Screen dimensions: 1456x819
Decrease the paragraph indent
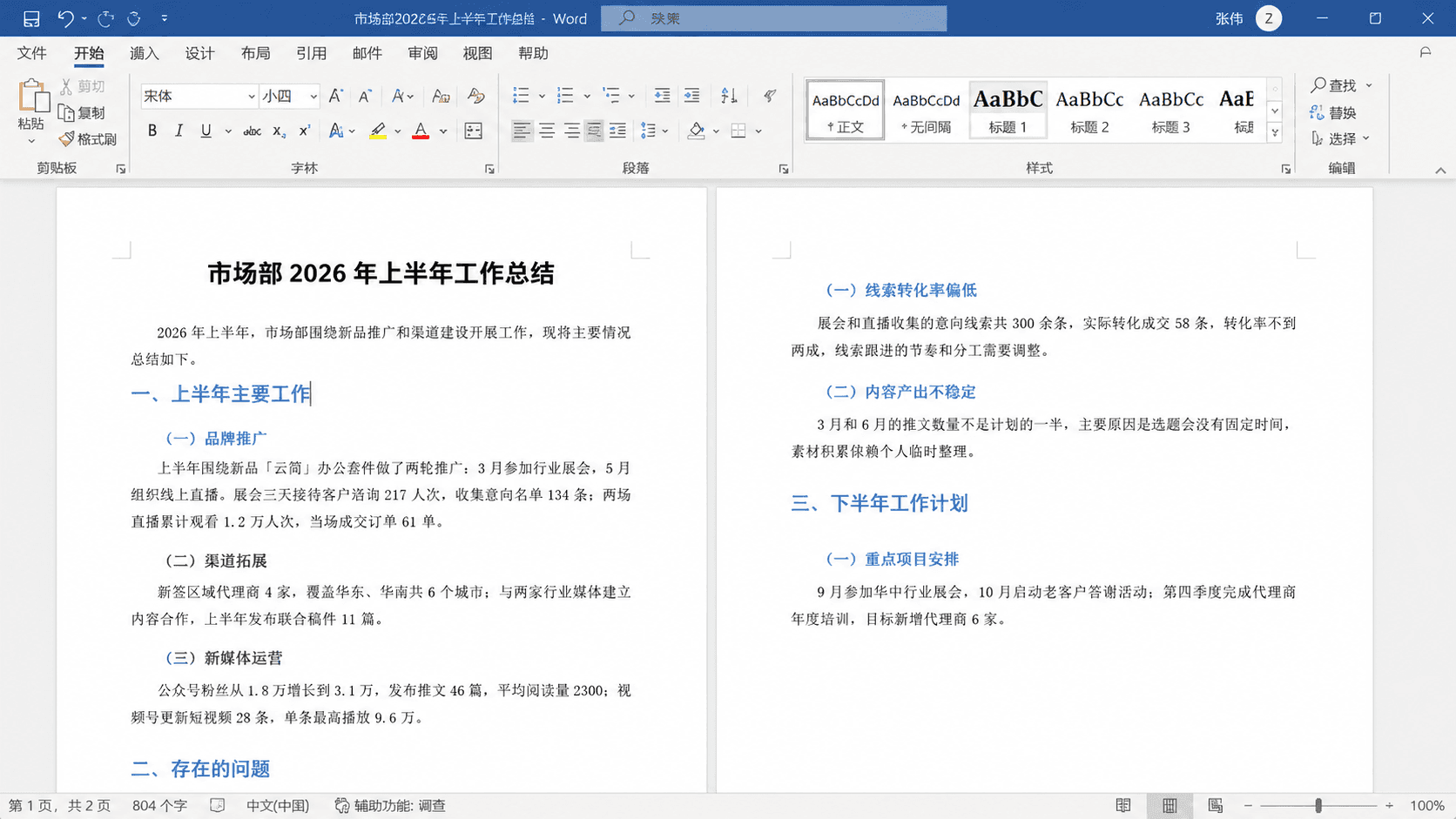click(x=663, y=96)
